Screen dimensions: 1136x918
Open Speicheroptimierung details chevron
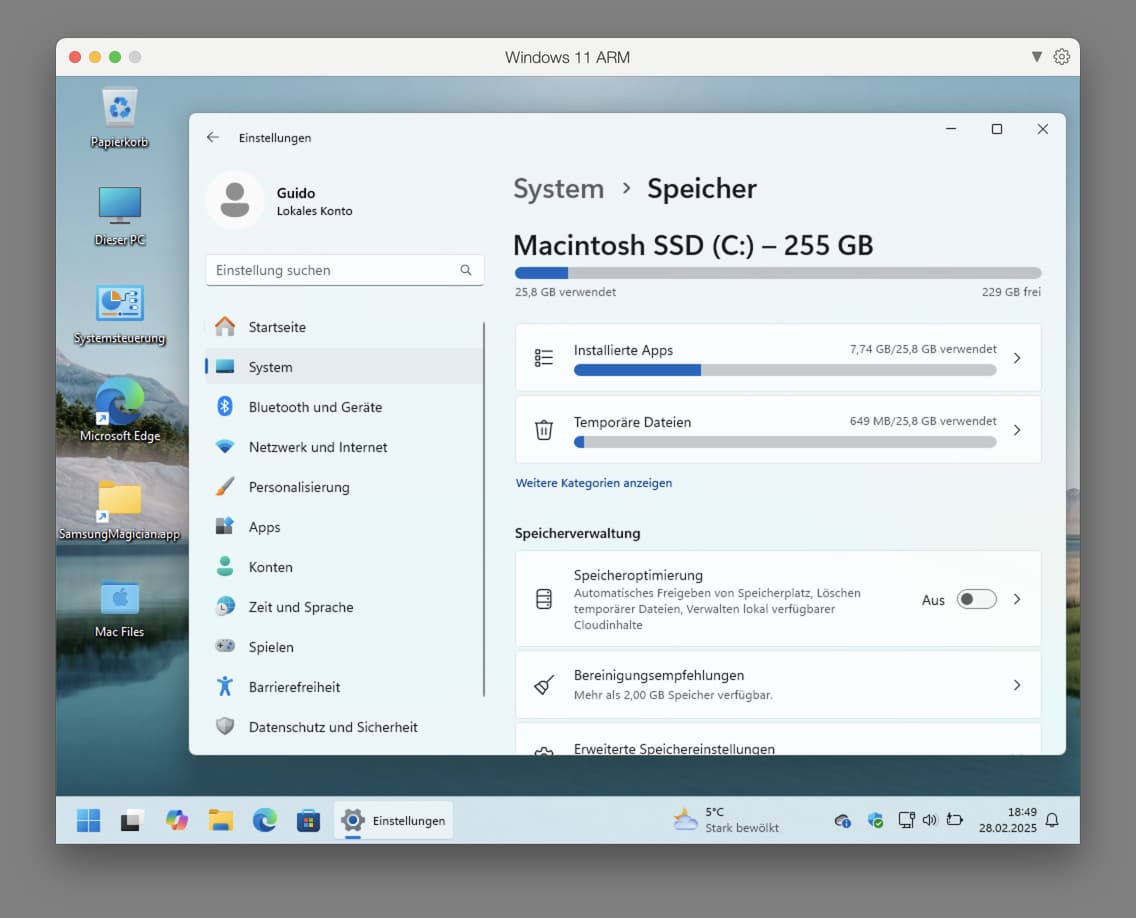1017,599
